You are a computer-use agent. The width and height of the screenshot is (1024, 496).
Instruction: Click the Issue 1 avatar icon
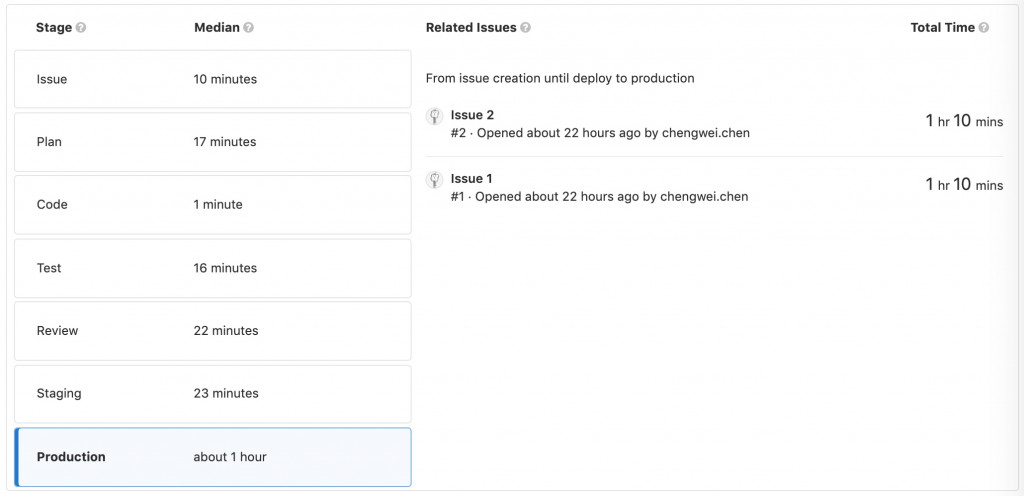point(435,181)
